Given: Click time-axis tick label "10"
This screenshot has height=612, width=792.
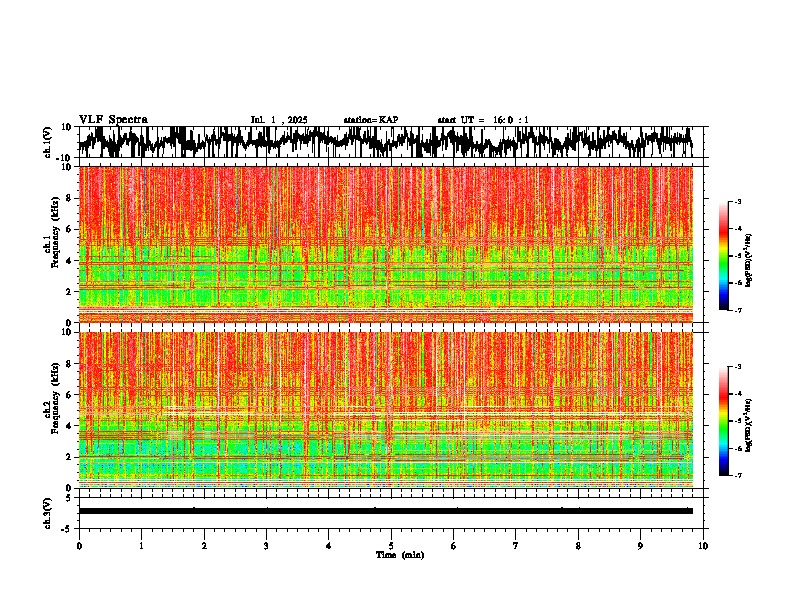Looking at the screenshot, I should point(703,546).
